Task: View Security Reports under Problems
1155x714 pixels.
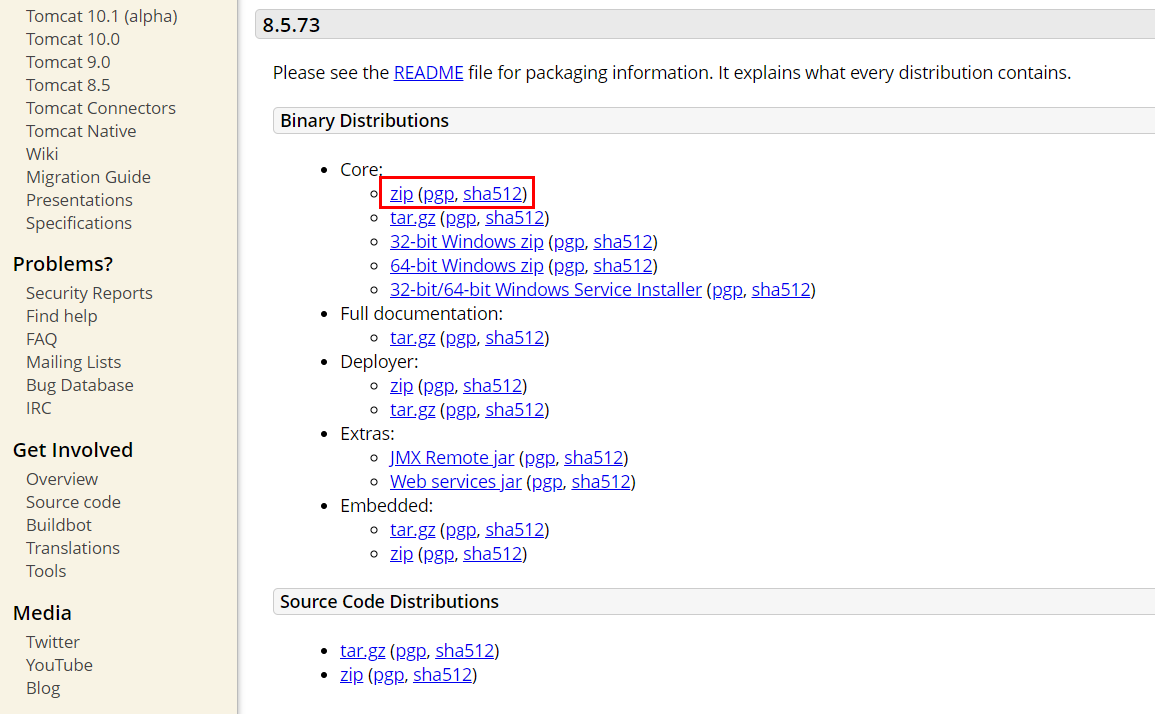Action: (x=89, y=293)
